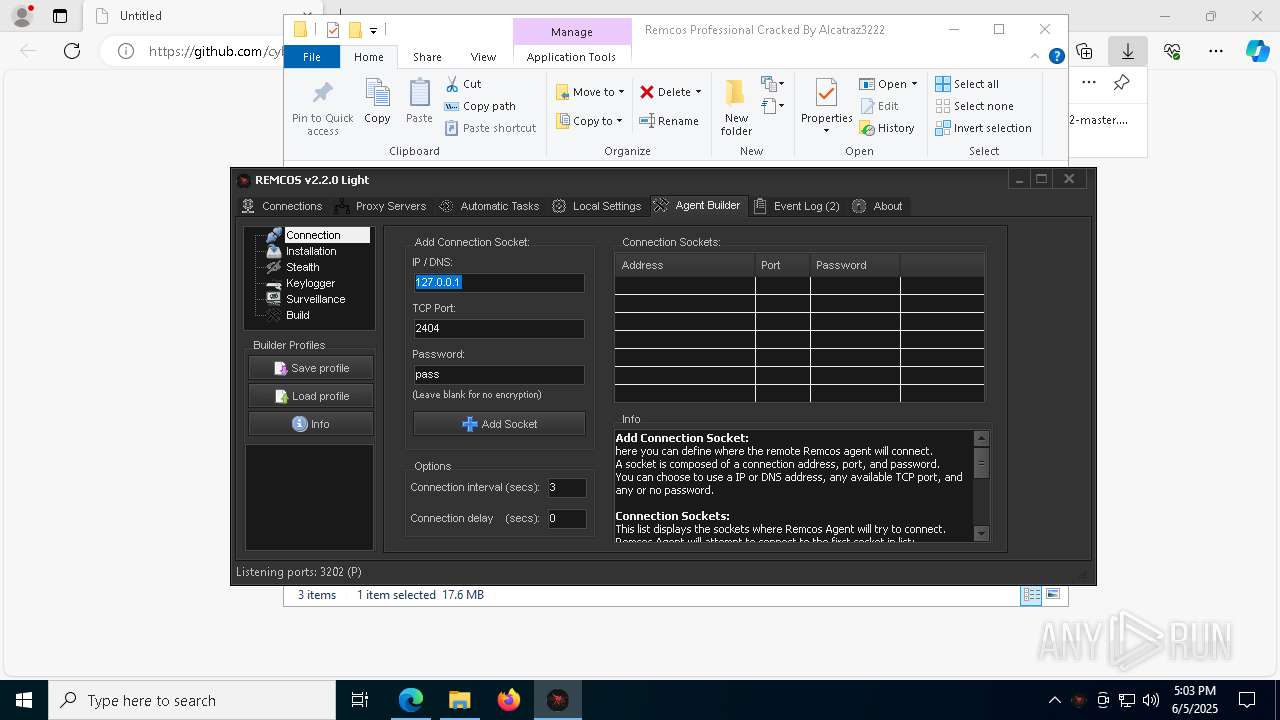The width and height of the screenshot is (1280, 720).
Task: Open the Application Tools ribbon tab
Action: [571, 57]
